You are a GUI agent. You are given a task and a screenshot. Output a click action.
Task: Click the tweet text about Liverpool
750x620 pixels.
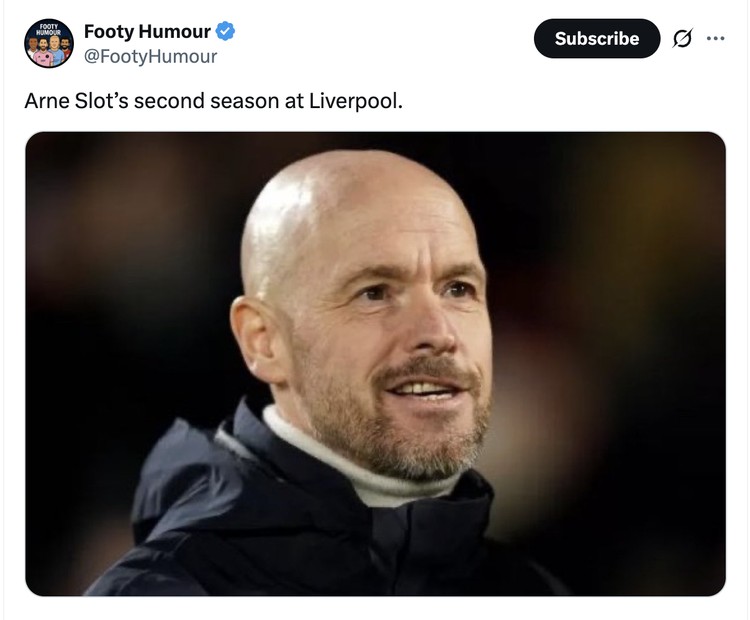pyautogui.click(x=213, y=102)
